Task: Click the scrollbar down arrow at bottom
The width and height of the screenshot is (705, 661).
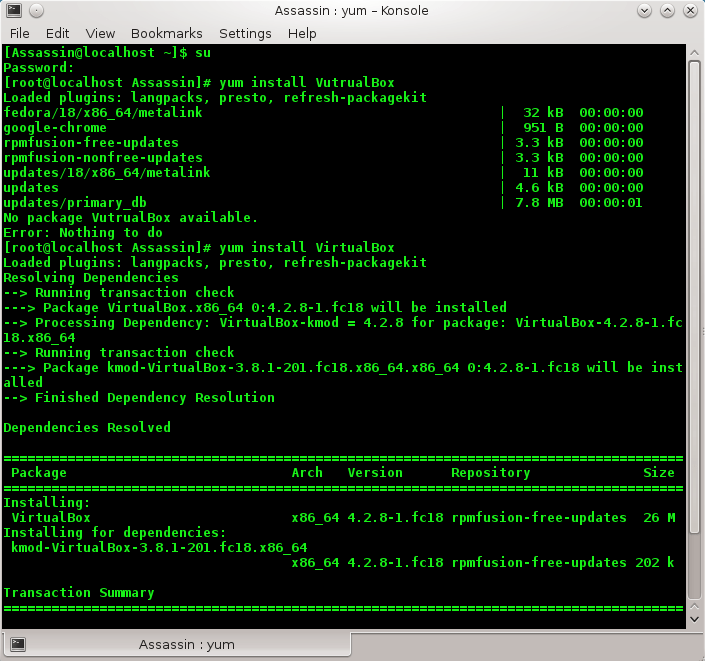Action: (x=694, y=619)
